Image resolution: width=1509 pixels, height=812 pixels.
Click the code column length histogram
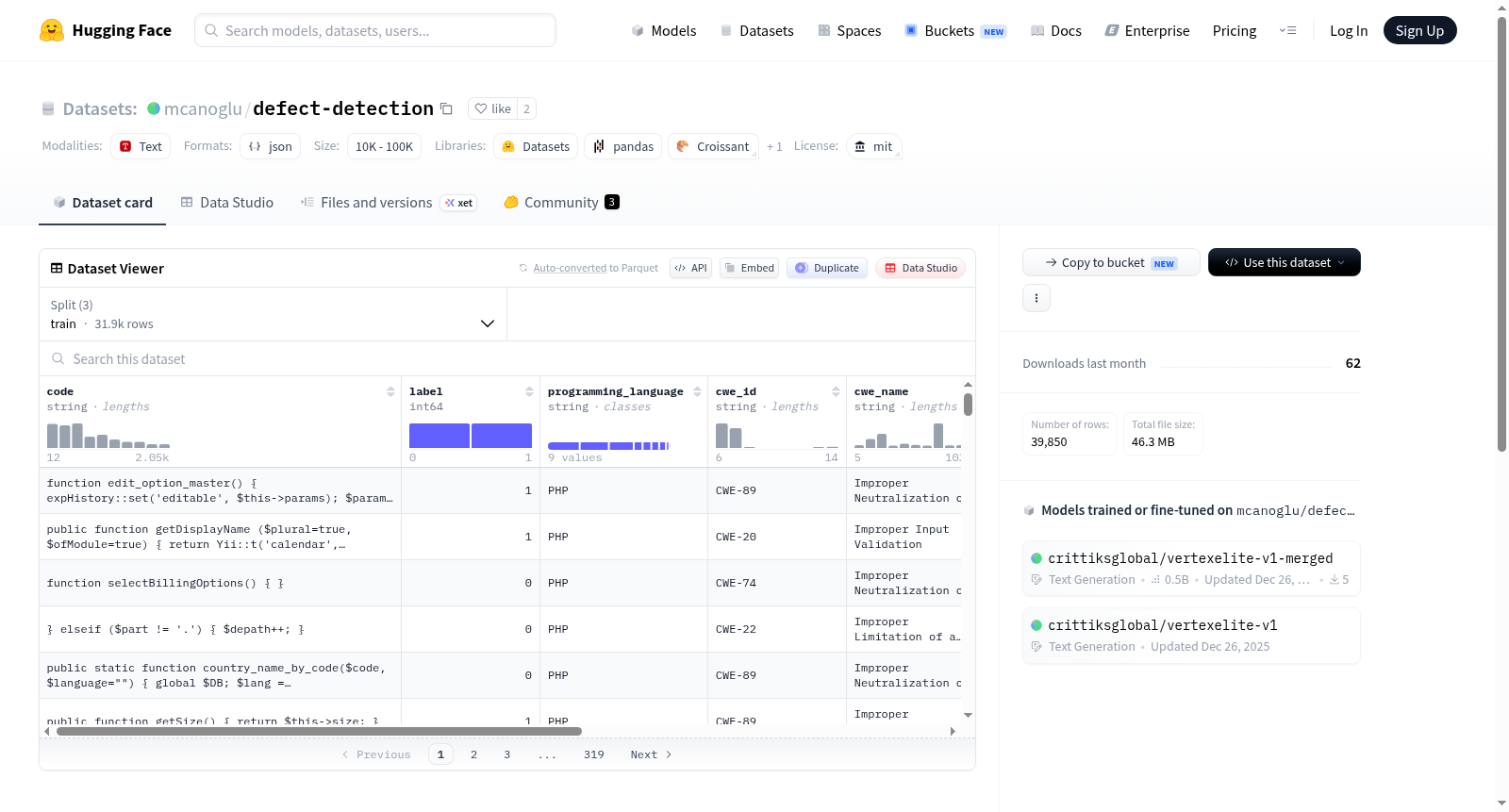click(x=108, y=435)
